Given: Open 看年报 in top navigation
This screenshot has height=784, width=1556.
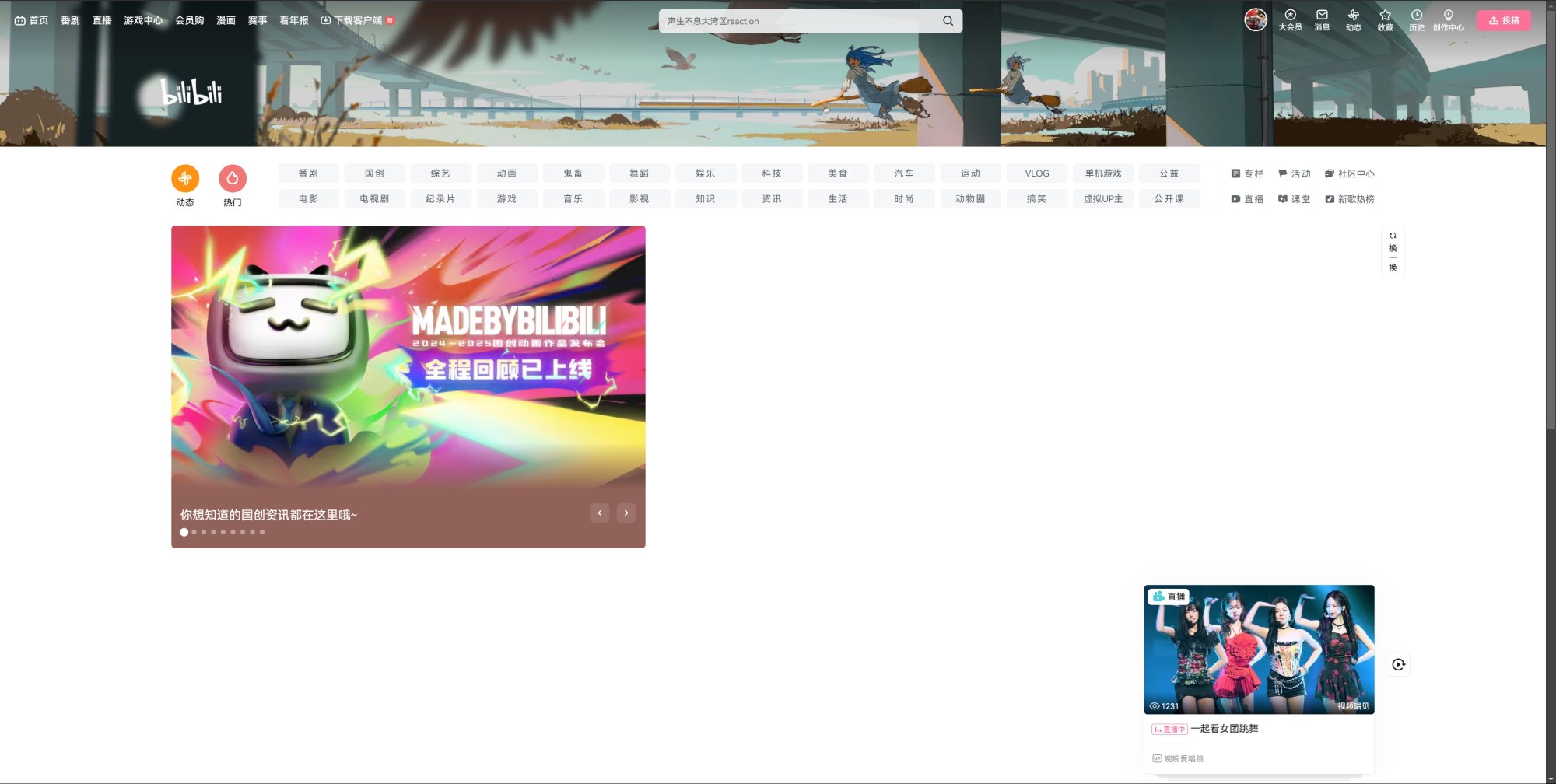Looking at the screenshot, I should click(x=294, y=20).
